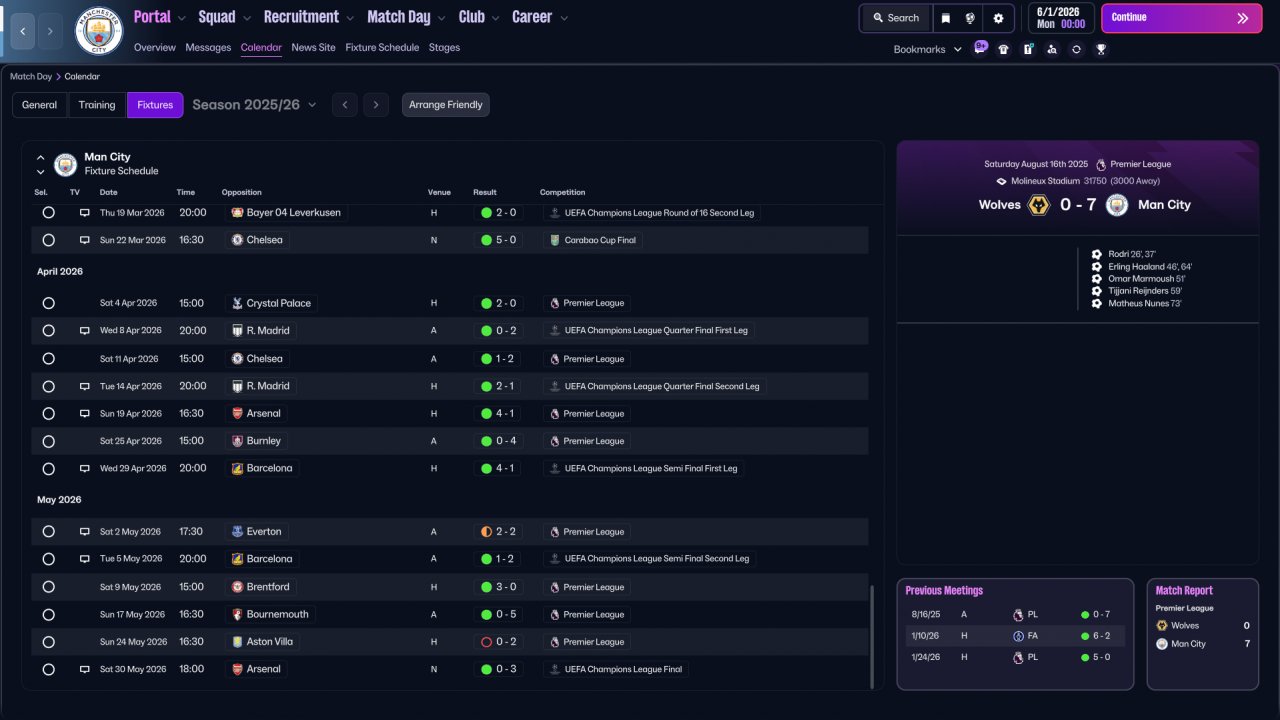
Task: Click the circular arrows icon in the bookmarks bar
Action: tap(1076, 49)
